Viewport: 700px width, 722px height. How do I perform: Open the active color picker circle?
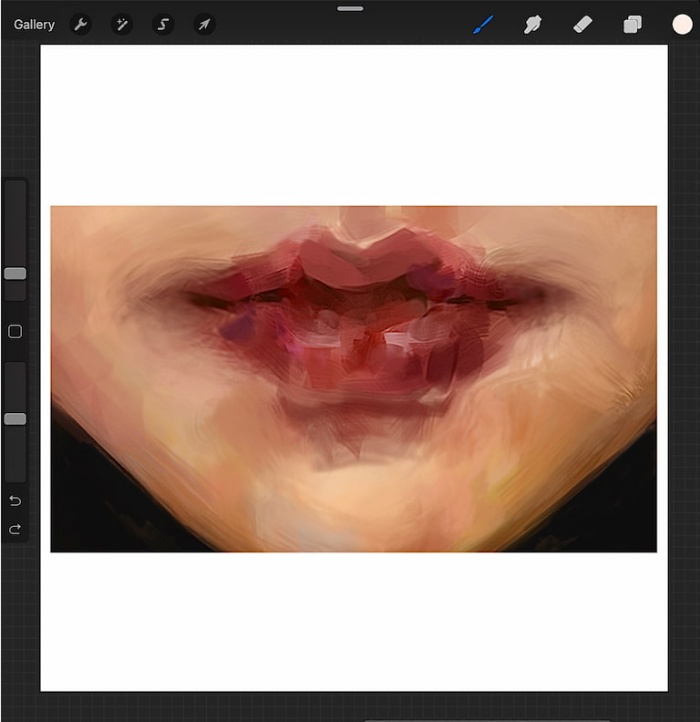(x=682, y=24)
